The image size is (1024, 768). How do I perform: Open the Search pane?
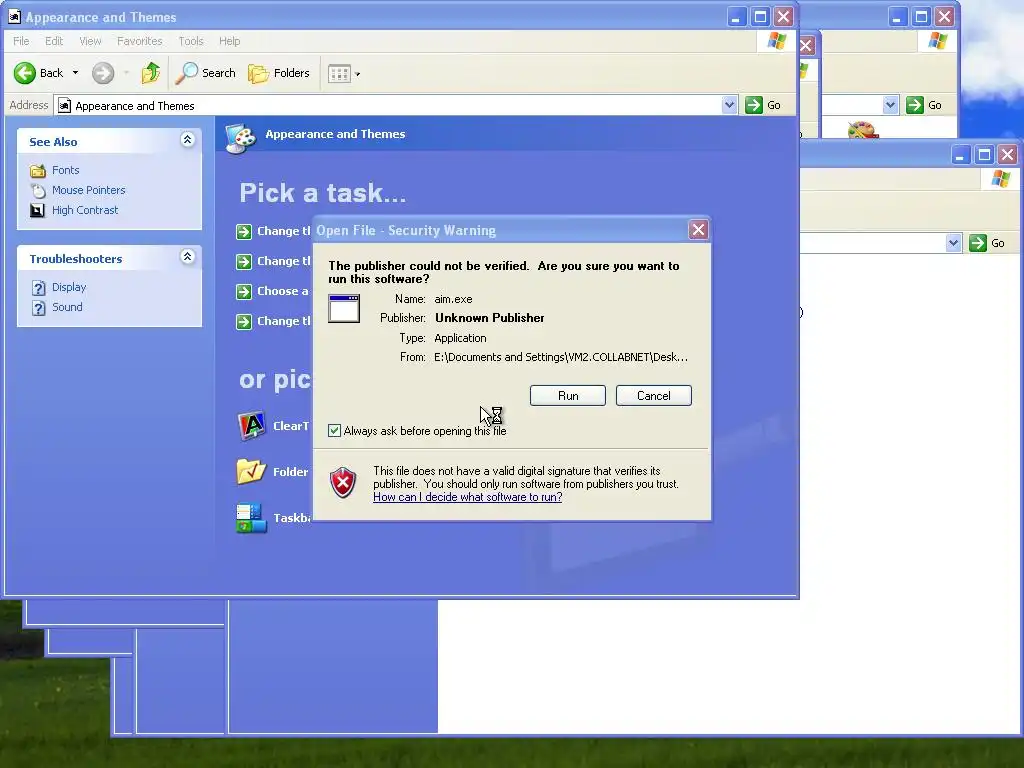[205, 73]
